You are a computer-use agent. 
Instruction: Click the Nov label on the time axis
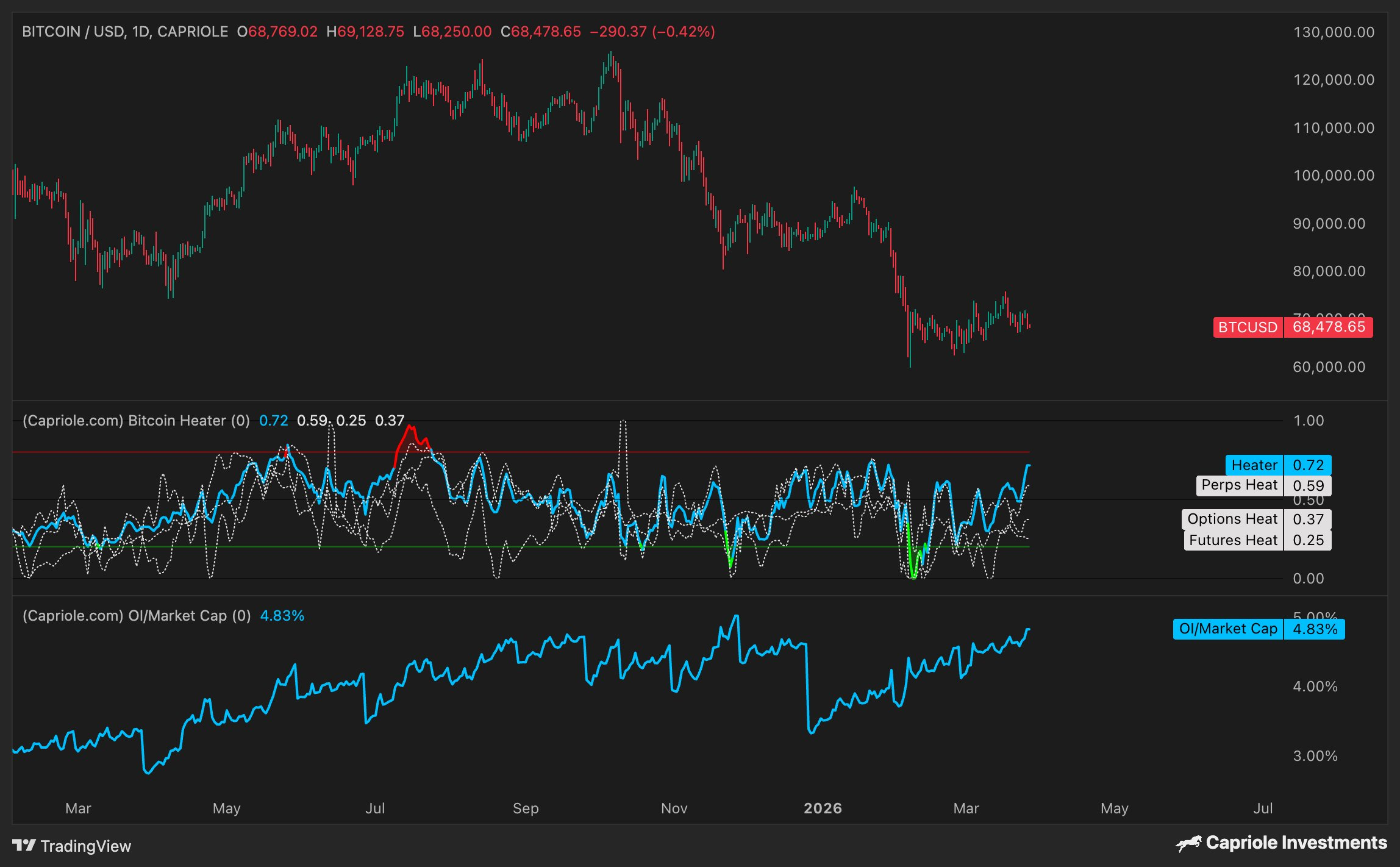pos(674,808)
